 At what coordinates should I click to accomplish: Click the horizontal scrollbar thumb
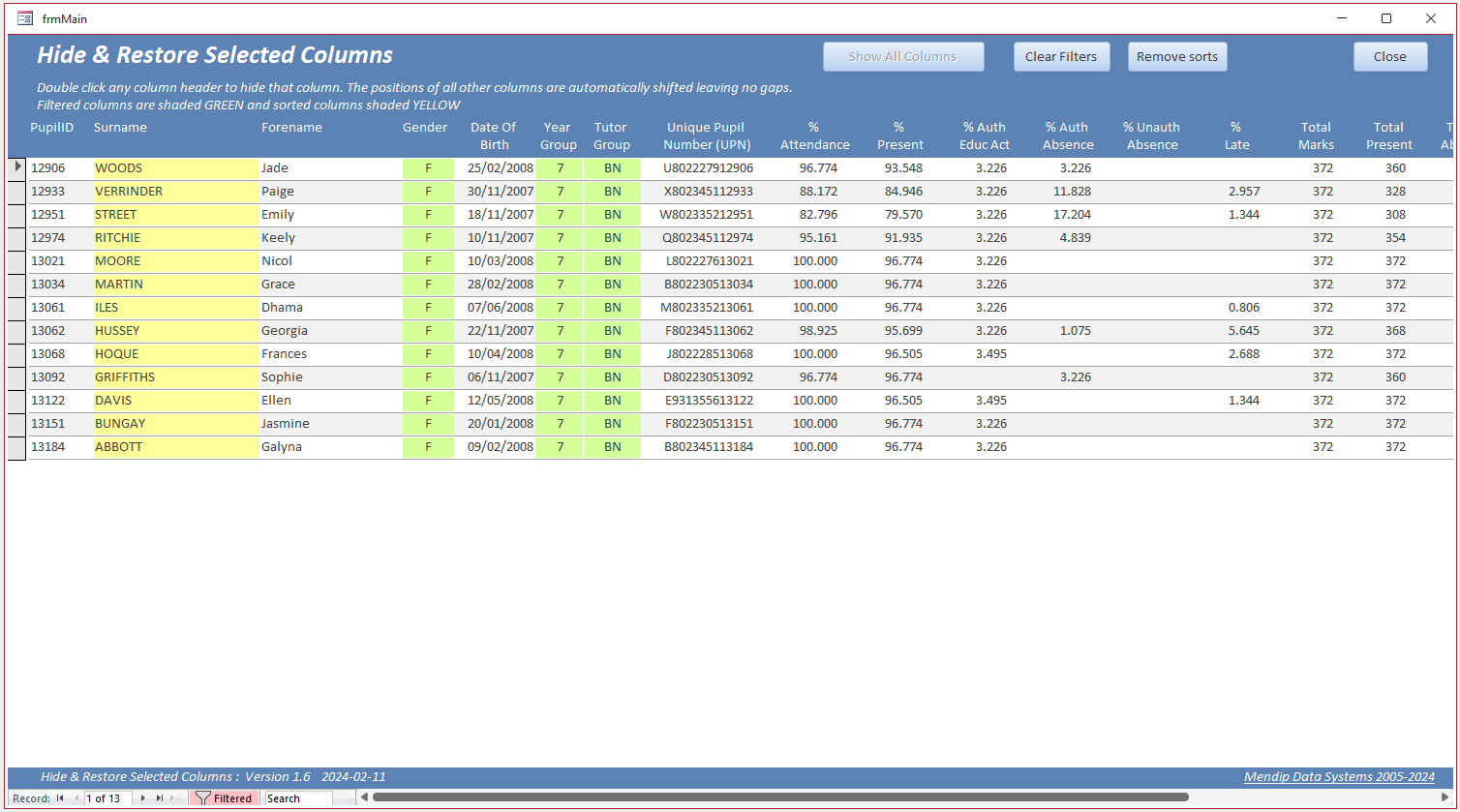(x=780, y=798)
